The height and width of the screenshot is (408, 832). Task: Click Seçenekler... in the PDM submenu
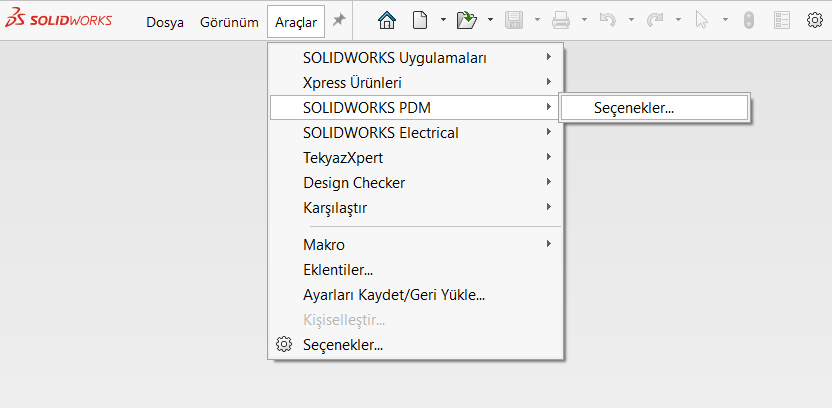pos(654,108)
